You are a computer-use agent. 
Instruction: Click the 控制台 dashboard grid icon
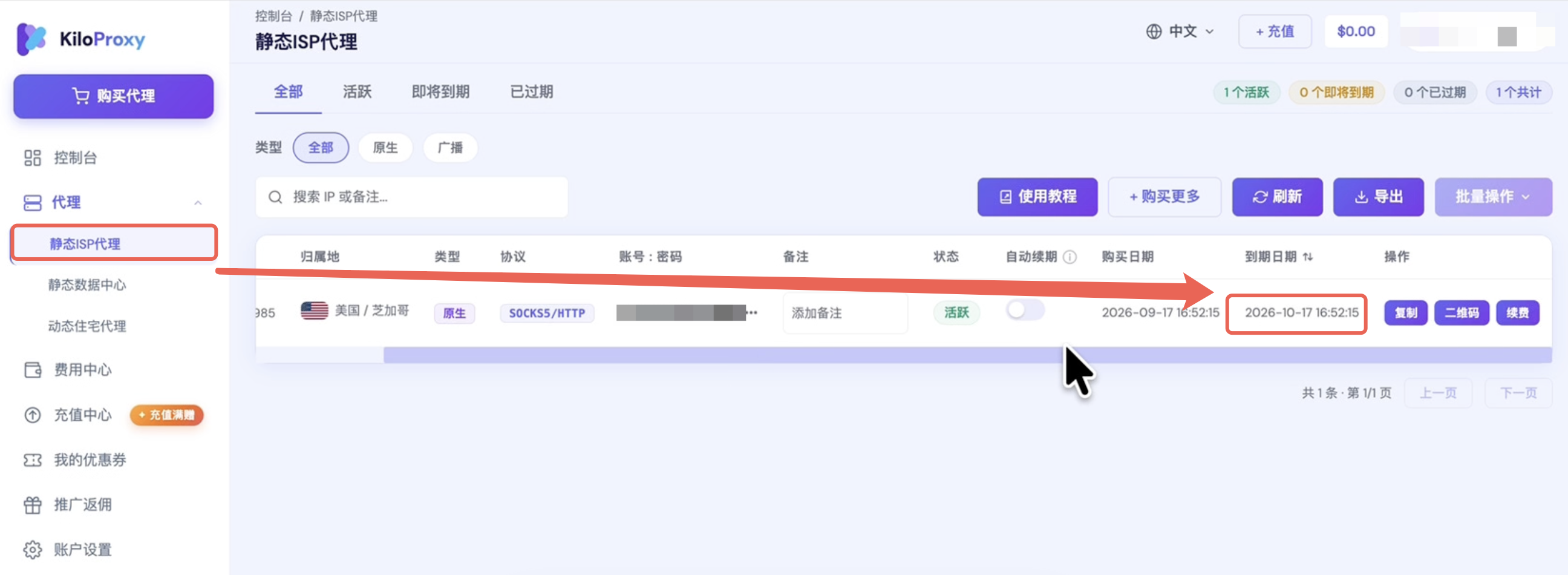coord(32,158)
